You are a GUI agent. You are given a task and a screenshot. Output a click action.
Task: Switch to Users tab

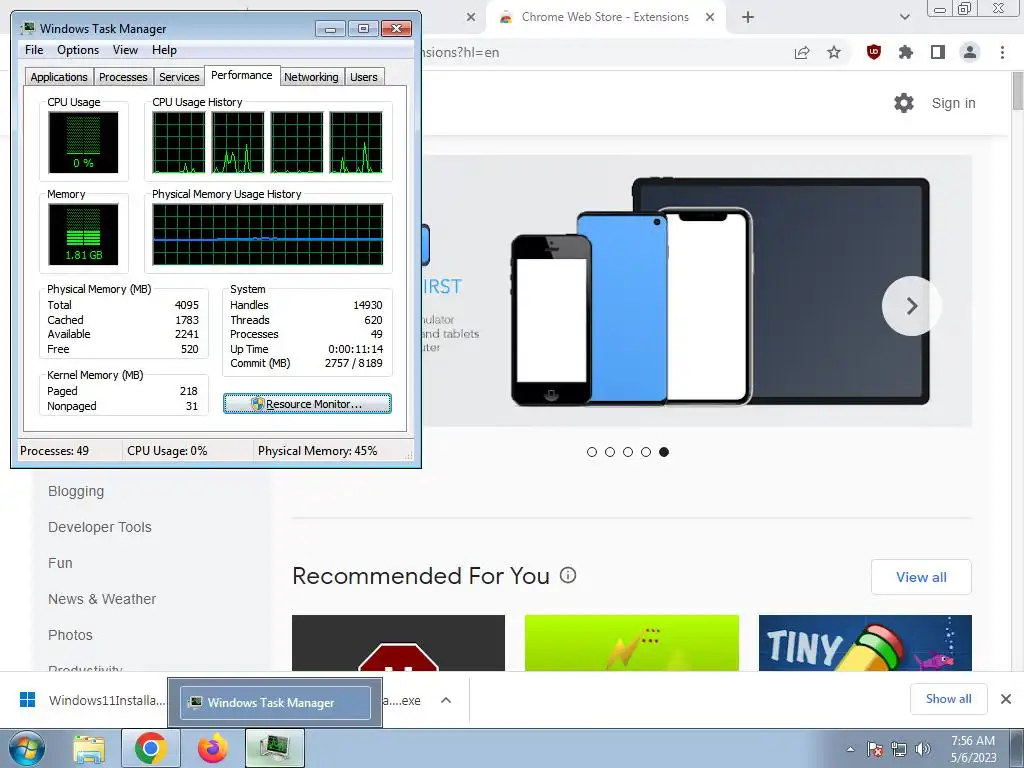pyautogui.click(x=364, y=77)
